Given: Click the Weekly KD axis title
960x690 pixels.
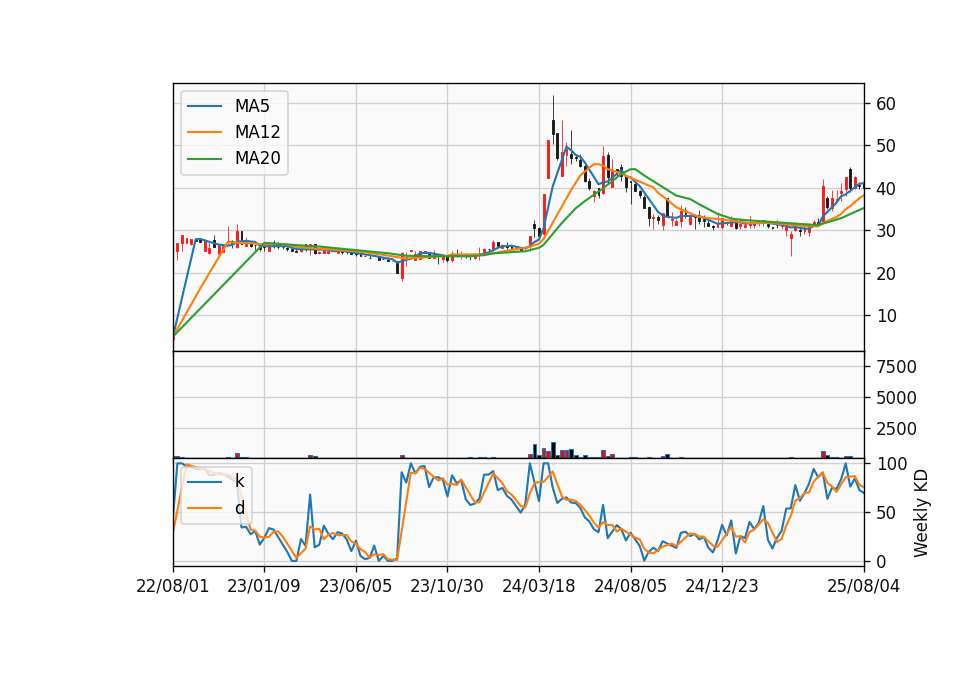Looking at the screenshot, I should tap(921, 513).
